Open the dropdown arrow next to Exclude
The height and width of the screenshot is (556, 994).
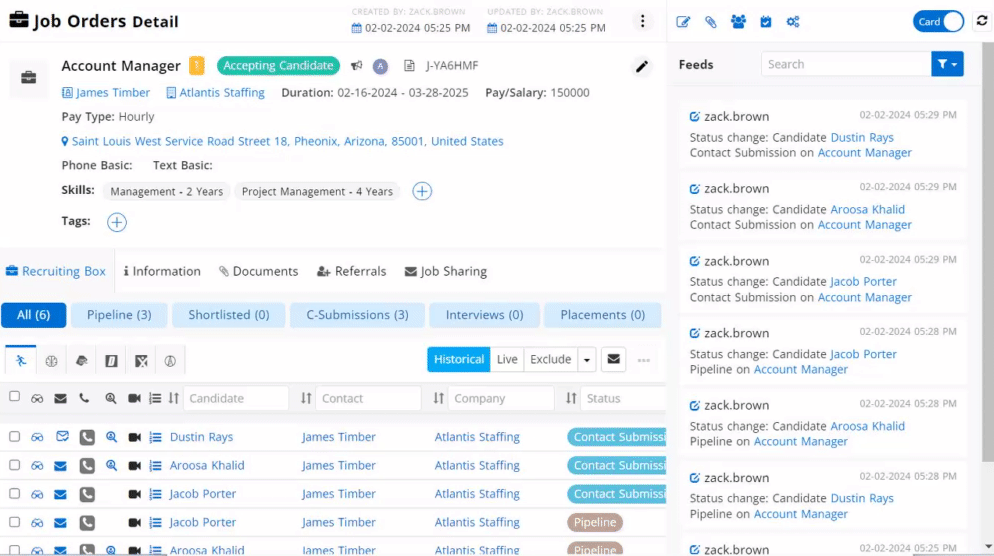[x=586, y=359]
